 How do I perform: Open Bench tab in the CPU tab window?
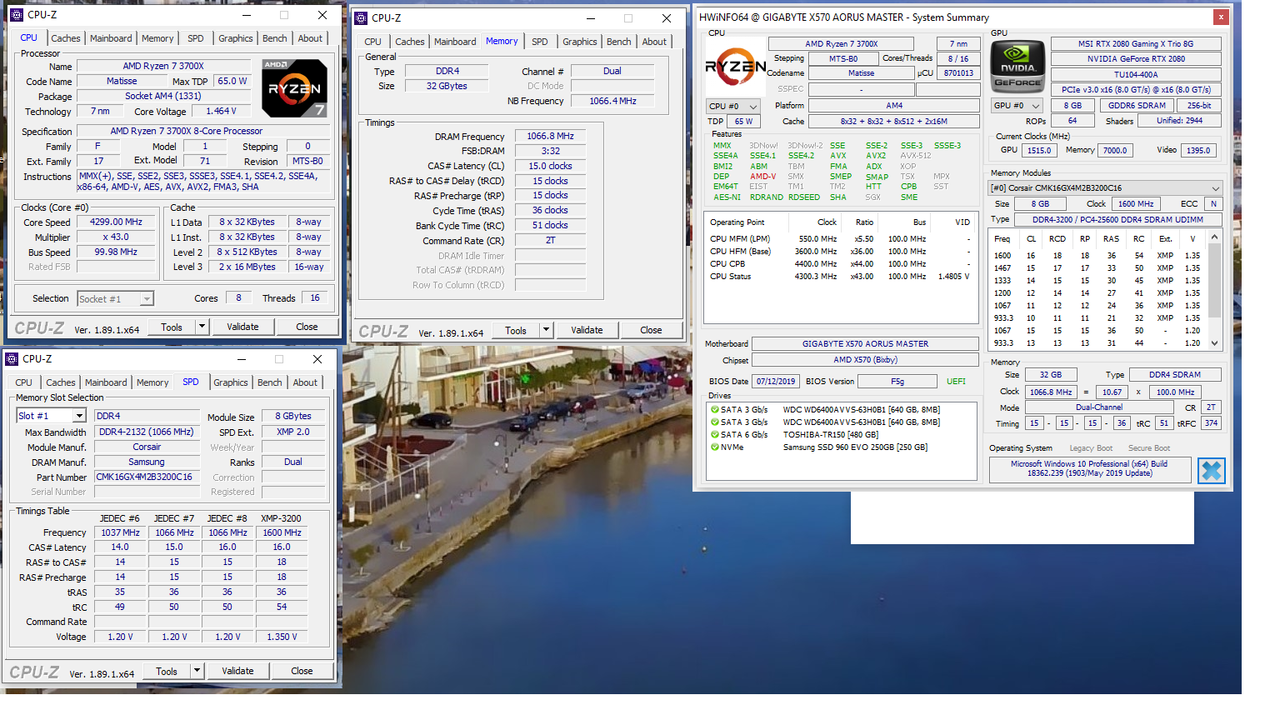point(274,38)
